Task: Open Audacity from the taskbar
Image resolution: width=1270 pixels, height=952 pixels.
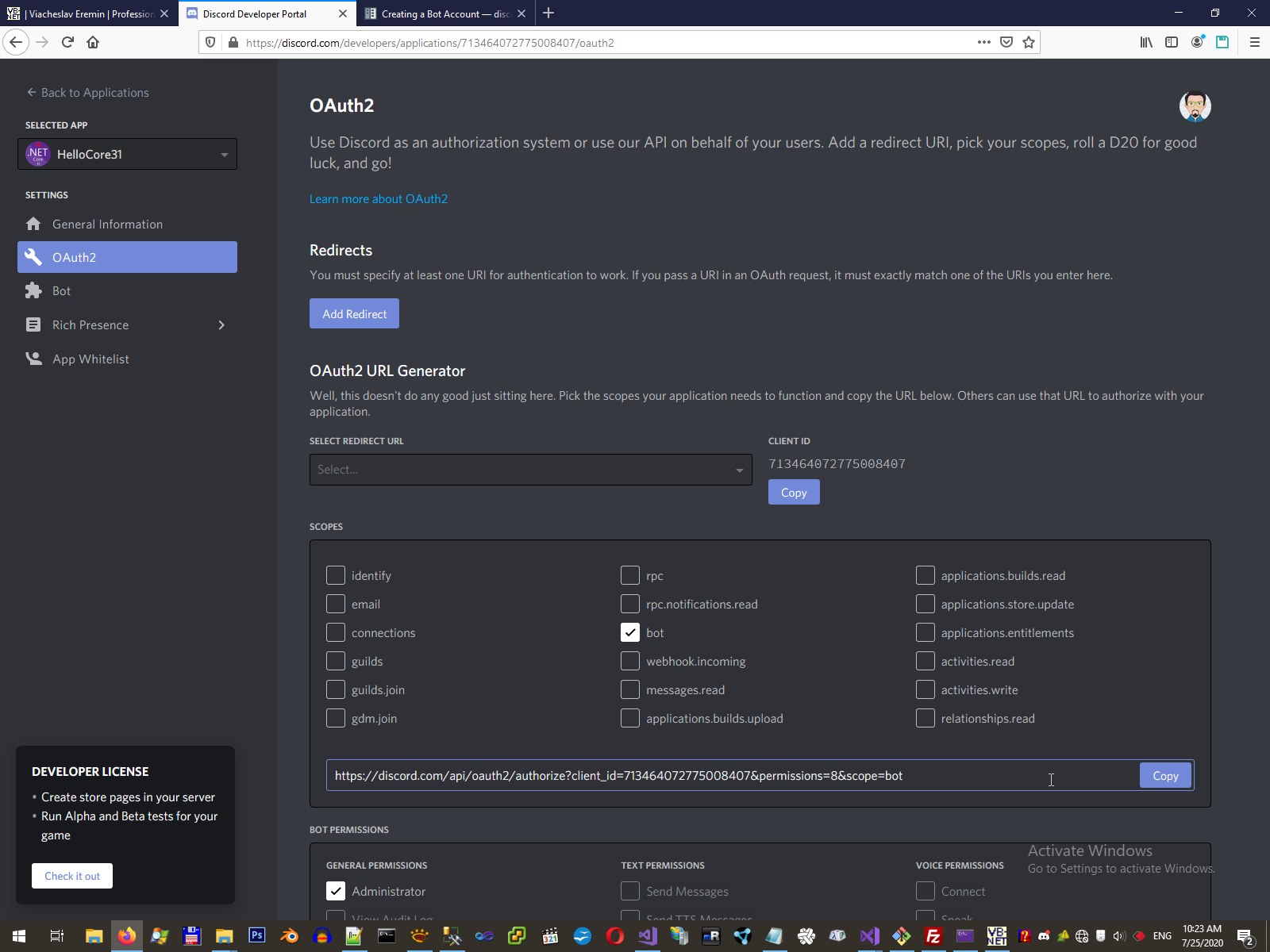Action: pyautogui.click(x=321, y=936)
